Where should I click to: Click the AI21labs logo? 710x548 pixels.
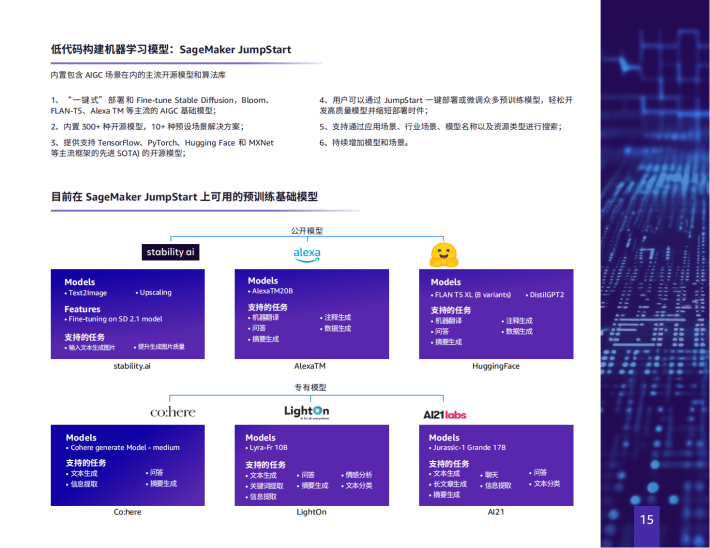point(444,414)
